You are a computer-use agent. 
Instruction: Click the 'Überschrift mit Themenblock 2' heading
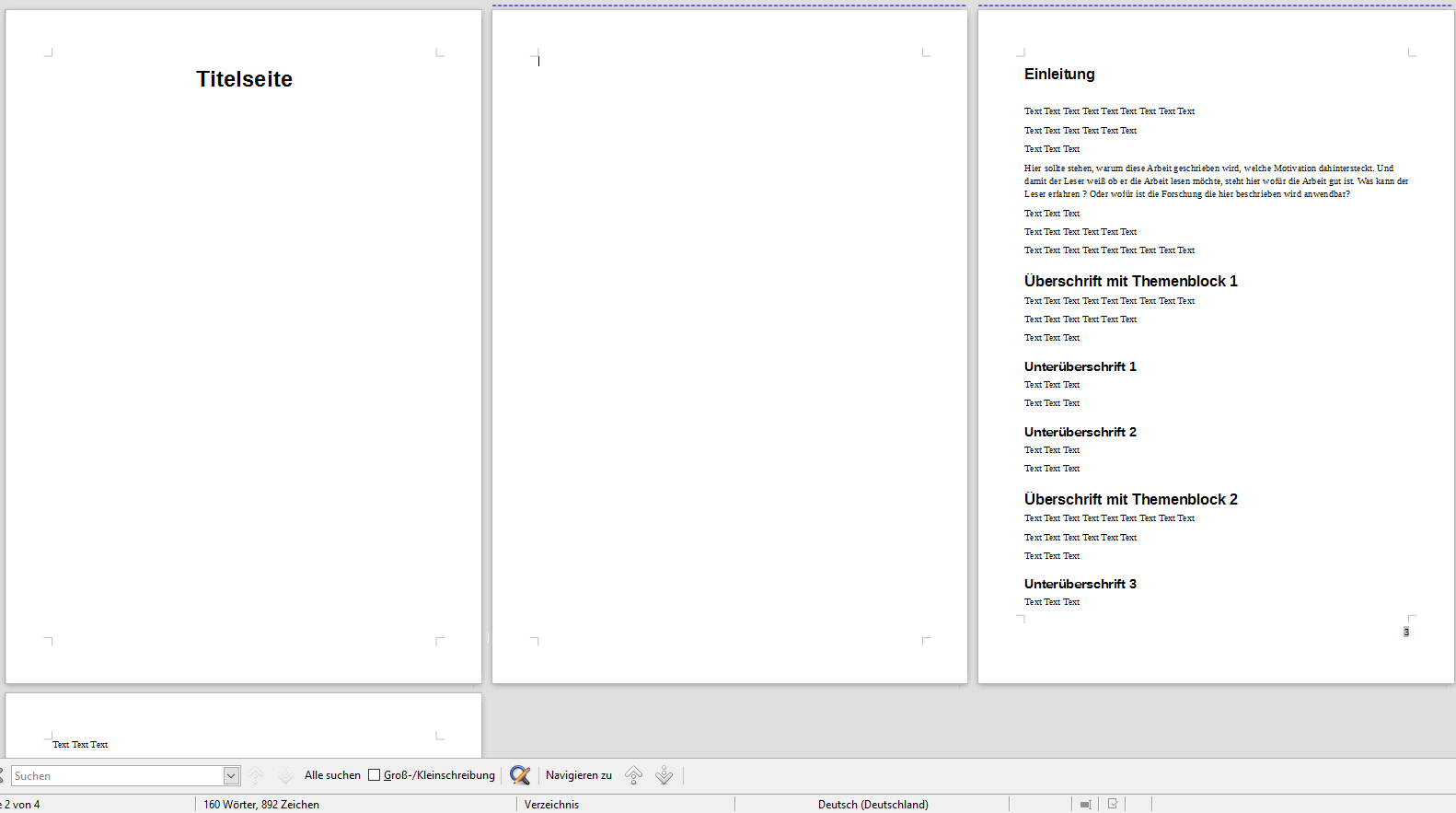pos(1130,499)
